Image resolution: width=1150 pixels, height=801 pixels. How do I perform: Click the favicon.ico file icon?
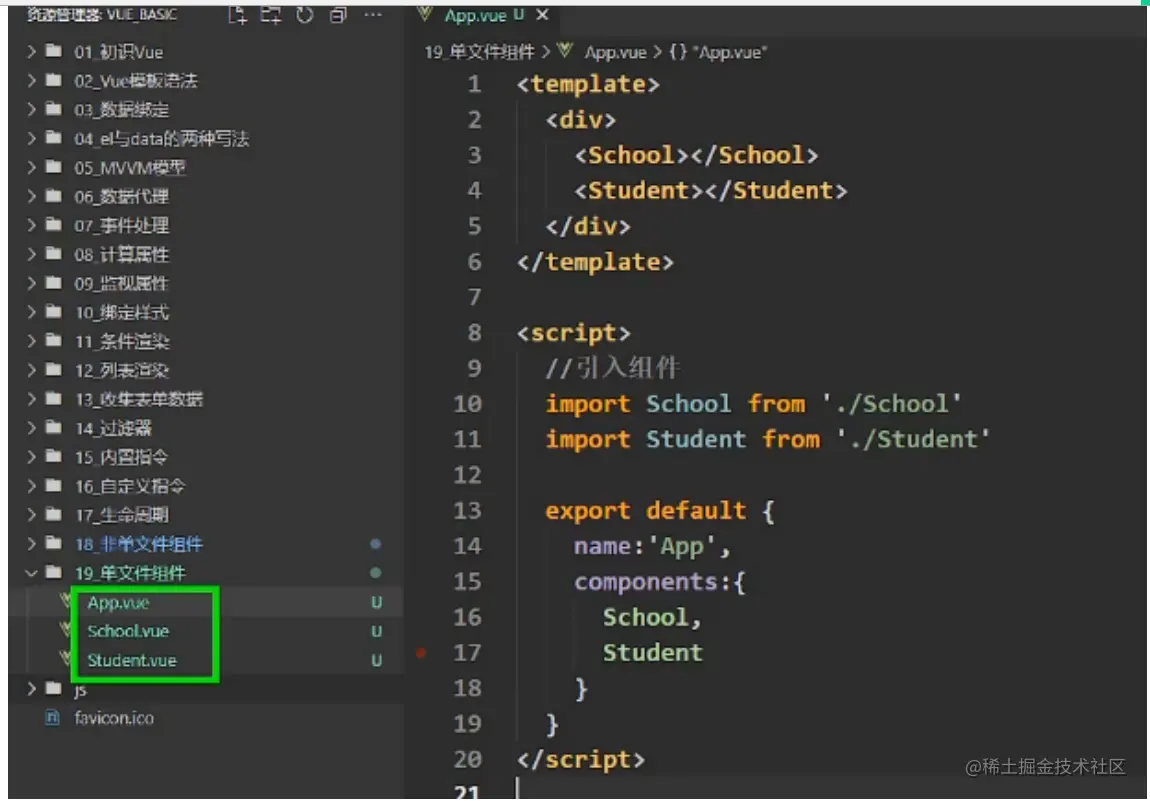tap(52, 717)
